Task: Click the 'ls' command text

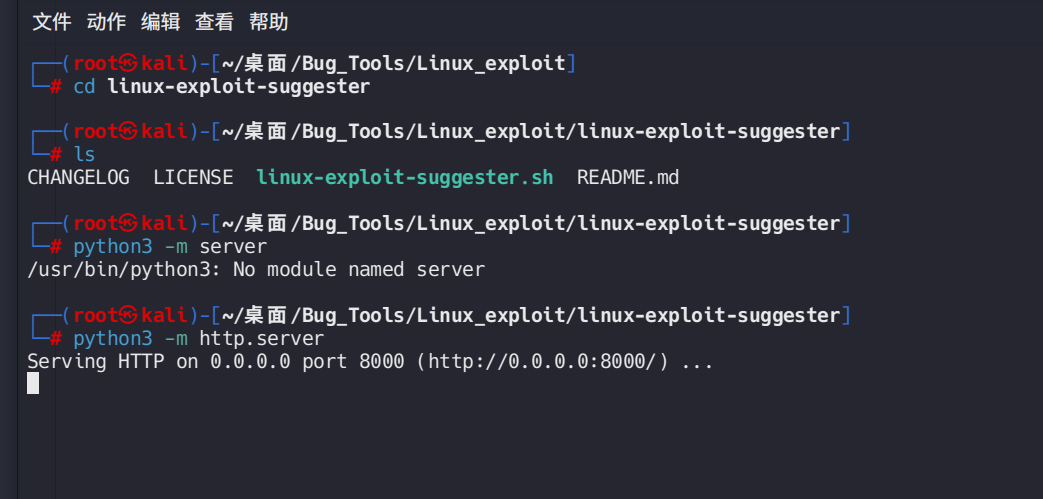Action: pos(85,155)
